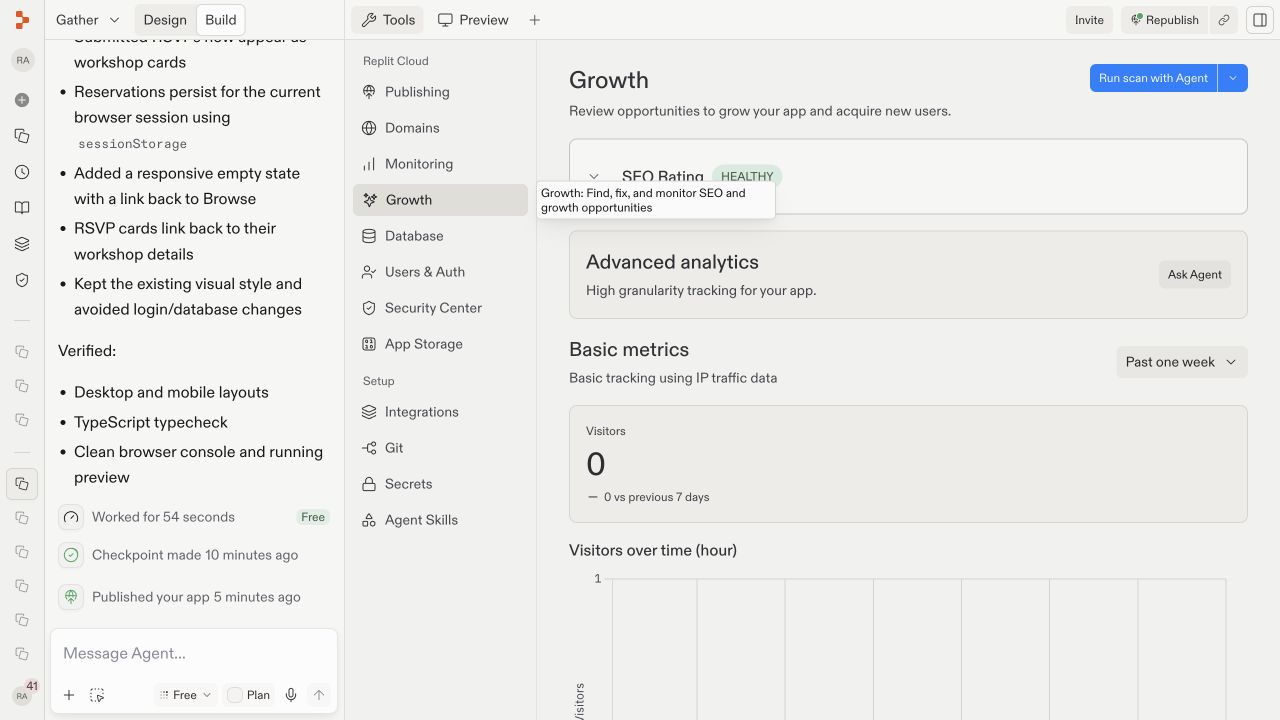Select Growth in the tools list

click(x=440, y=200)
